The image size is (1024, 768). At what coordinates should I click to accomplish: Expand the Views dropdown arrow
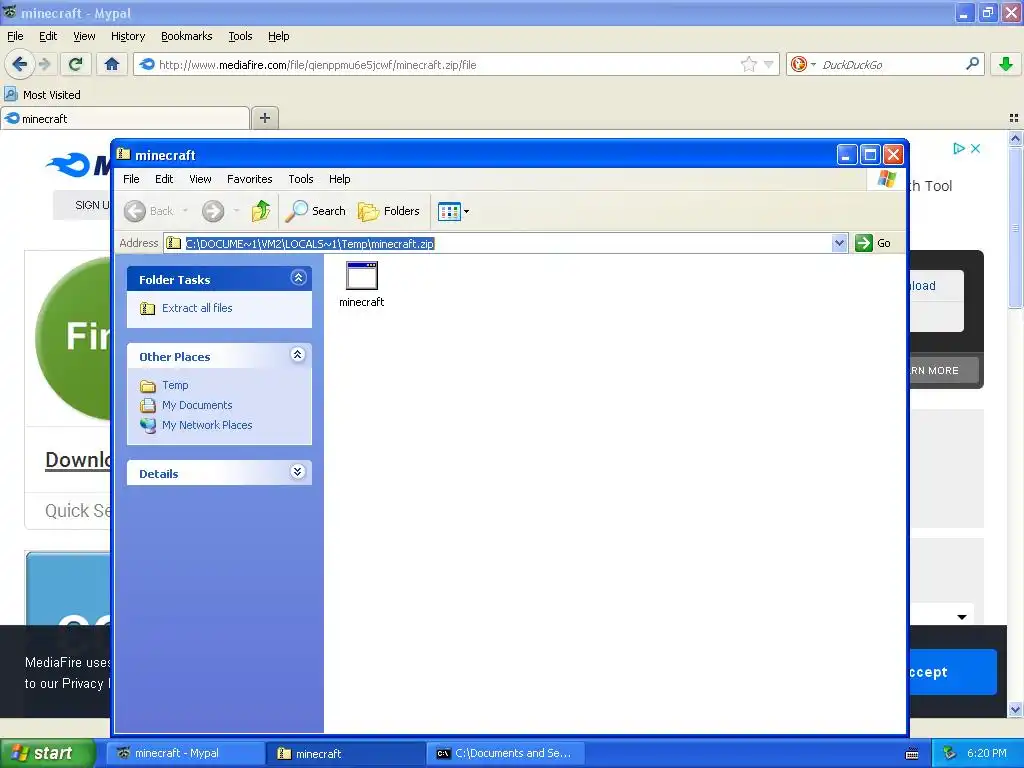click(466, 212)
